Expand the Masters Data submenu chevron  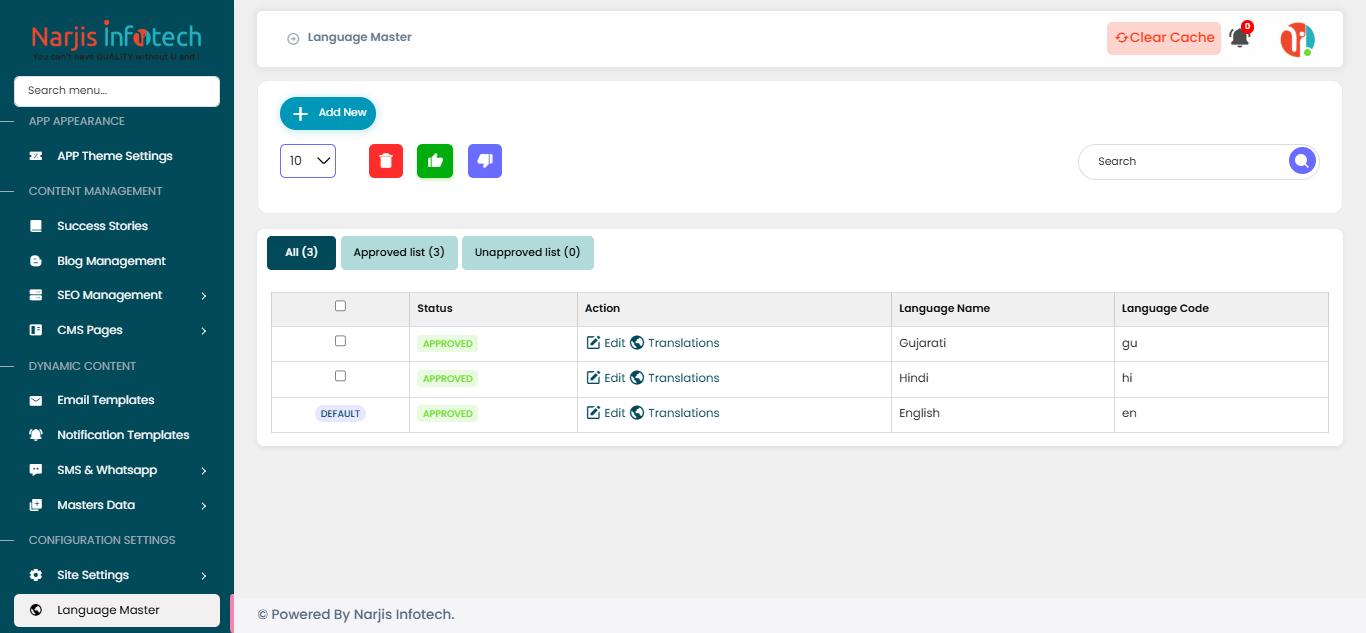tap(204, 506)
